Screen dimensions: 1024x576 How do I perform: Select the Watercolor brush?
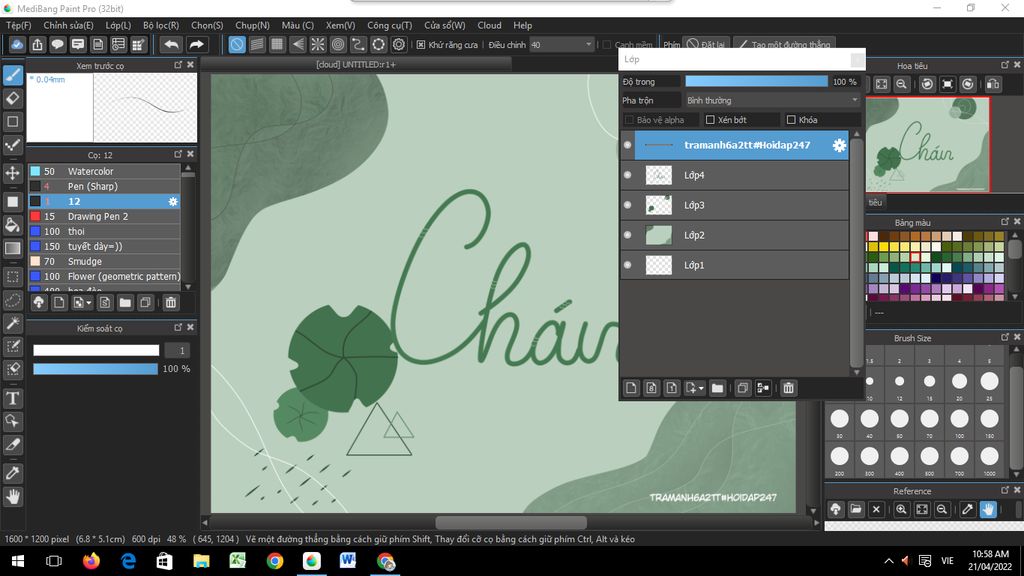[x=104, y=171]
